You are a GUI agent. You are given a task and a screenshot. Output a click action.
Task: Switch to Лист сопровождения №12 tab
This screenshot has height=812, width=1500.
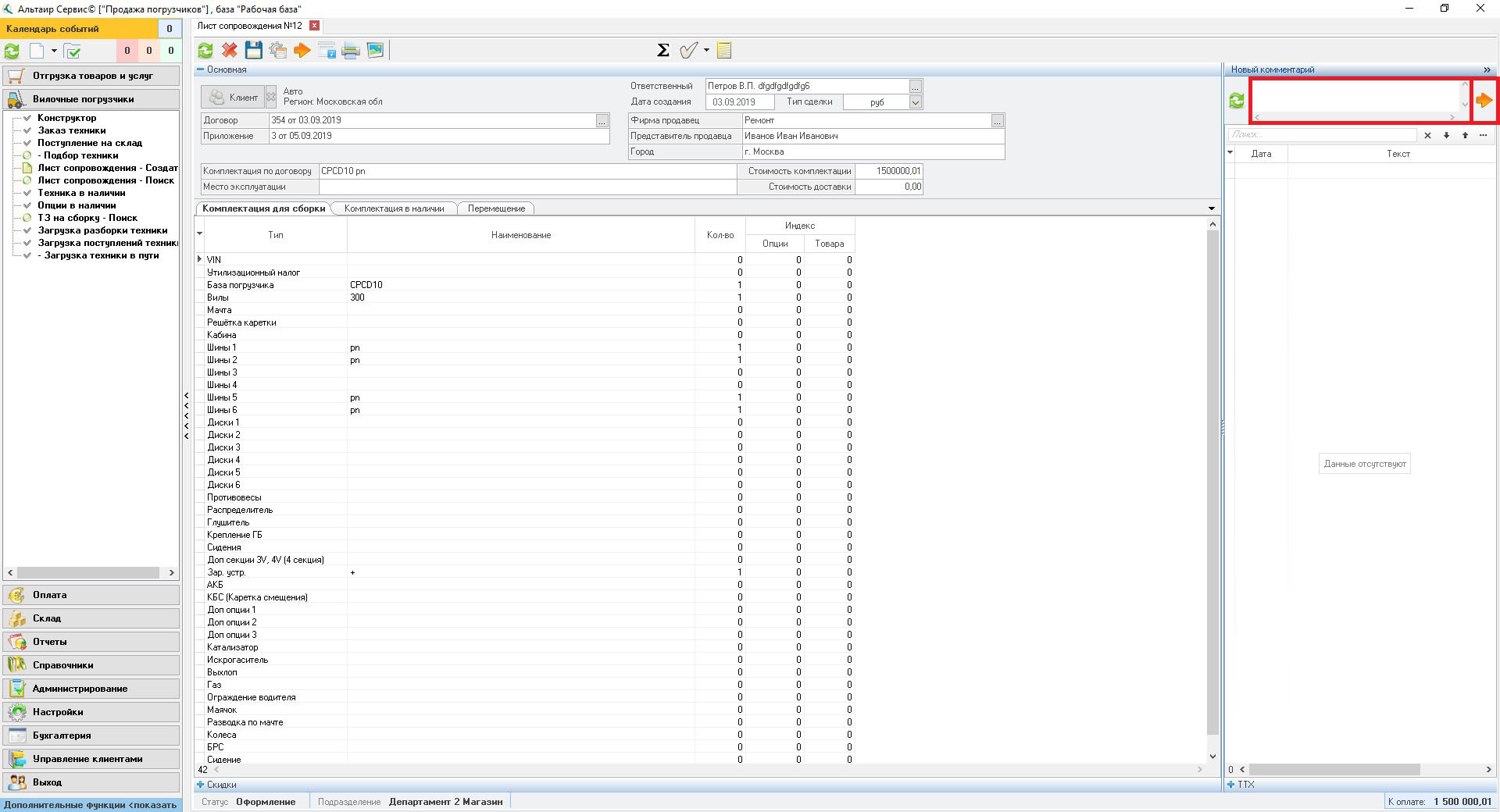tap(250, 26)
